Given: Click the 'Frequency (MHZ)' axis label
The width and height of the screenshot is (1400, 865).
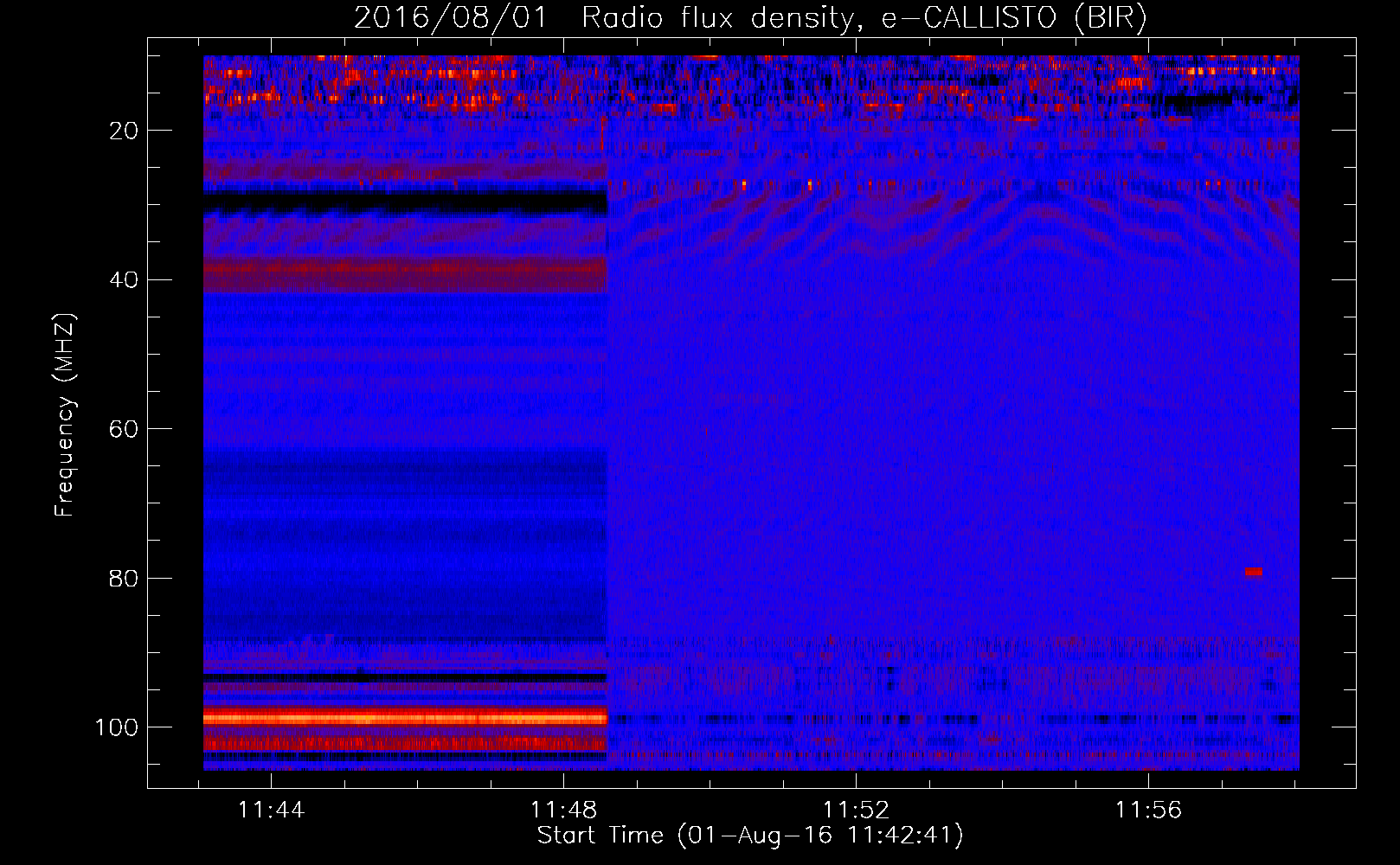Looking at the screenshot, I should pyautogui.click(x=65, y=415).
